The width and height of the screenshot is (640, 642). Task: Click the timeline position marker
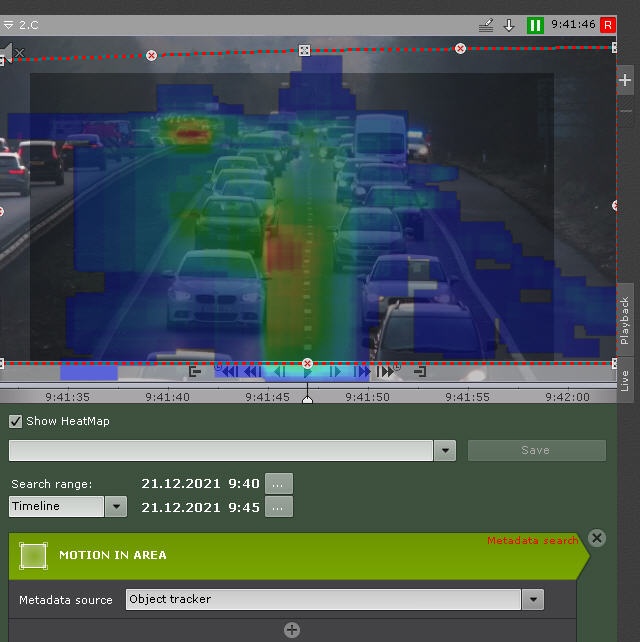click(307, 400)
